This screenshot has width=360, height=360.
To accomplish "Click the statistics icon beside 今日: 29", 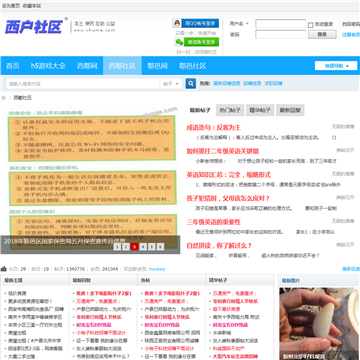I will 4,269.
